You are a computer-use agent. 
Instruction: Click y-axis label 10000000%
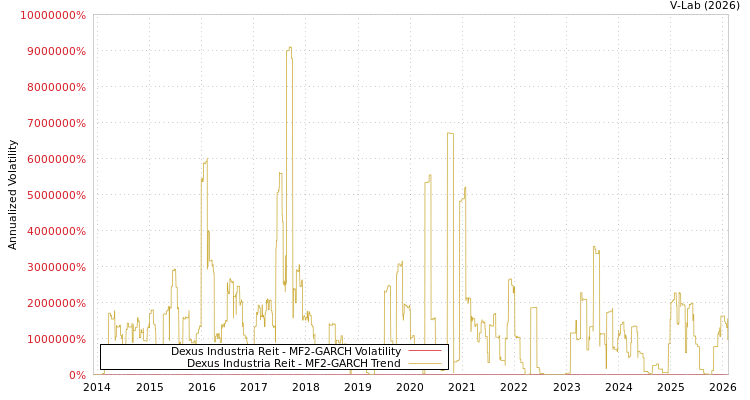[53, 15]
